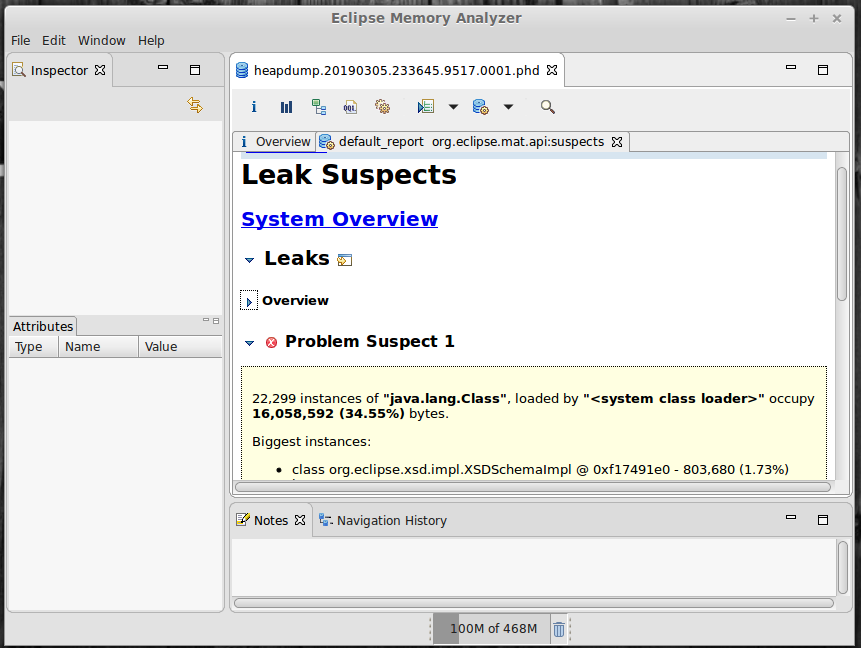
Task: Click the 16,058,592 (34.55%) bytes text
Action: 350,414
